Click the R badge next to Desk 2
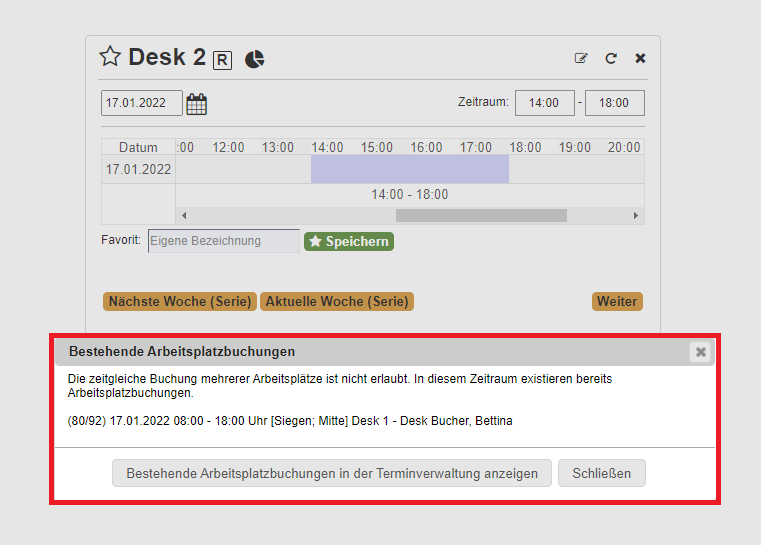 pyautogui.click(x=222, y=60)
